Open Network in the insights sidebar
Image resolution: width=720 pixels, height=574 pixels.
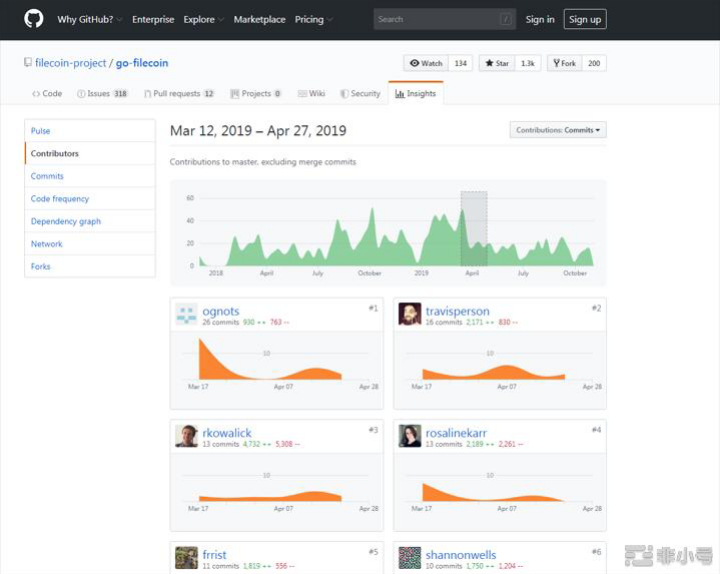(x=90, y=243)
